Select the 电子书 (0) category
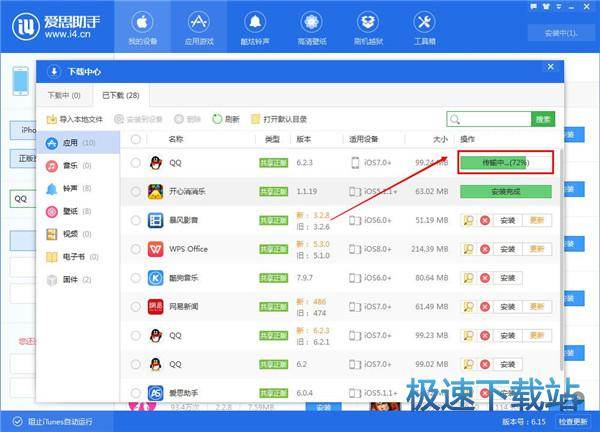 tap(79, 257)
